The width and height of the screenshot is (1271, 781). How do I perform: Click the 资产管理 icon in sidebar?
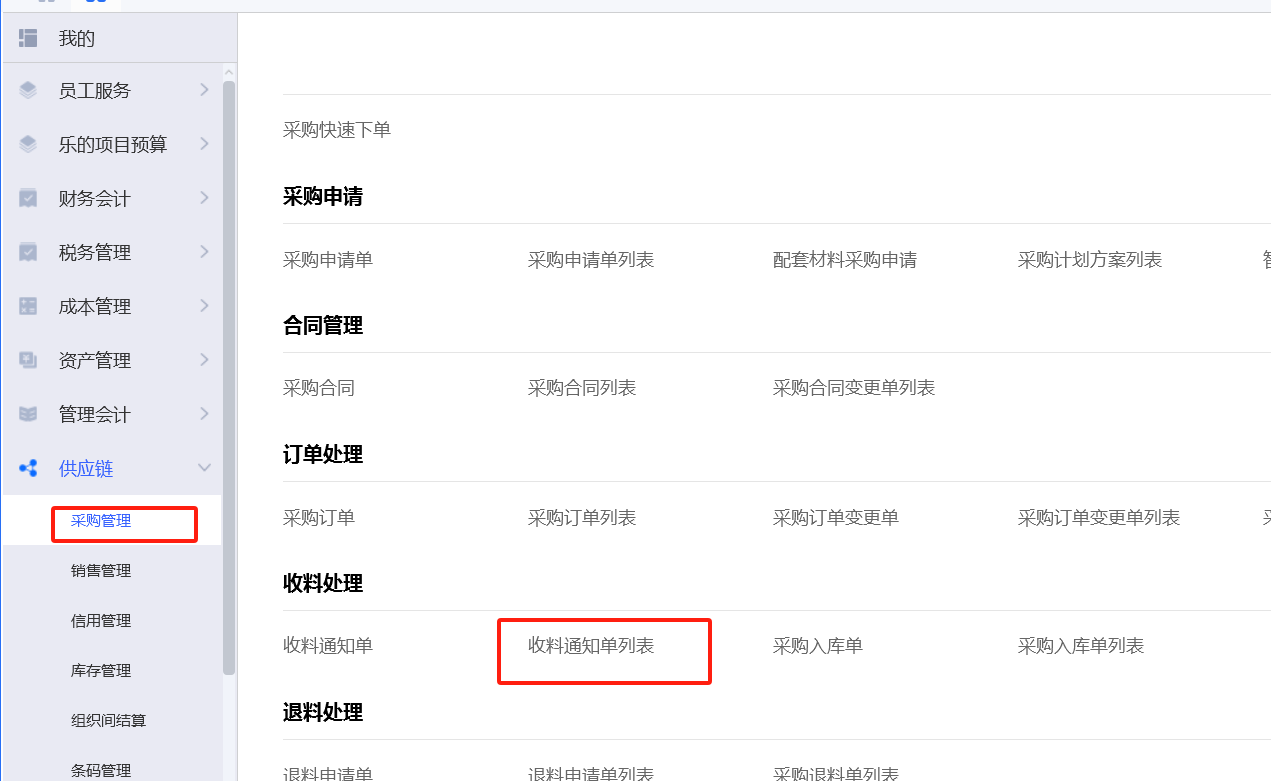[x=28, y=361]
